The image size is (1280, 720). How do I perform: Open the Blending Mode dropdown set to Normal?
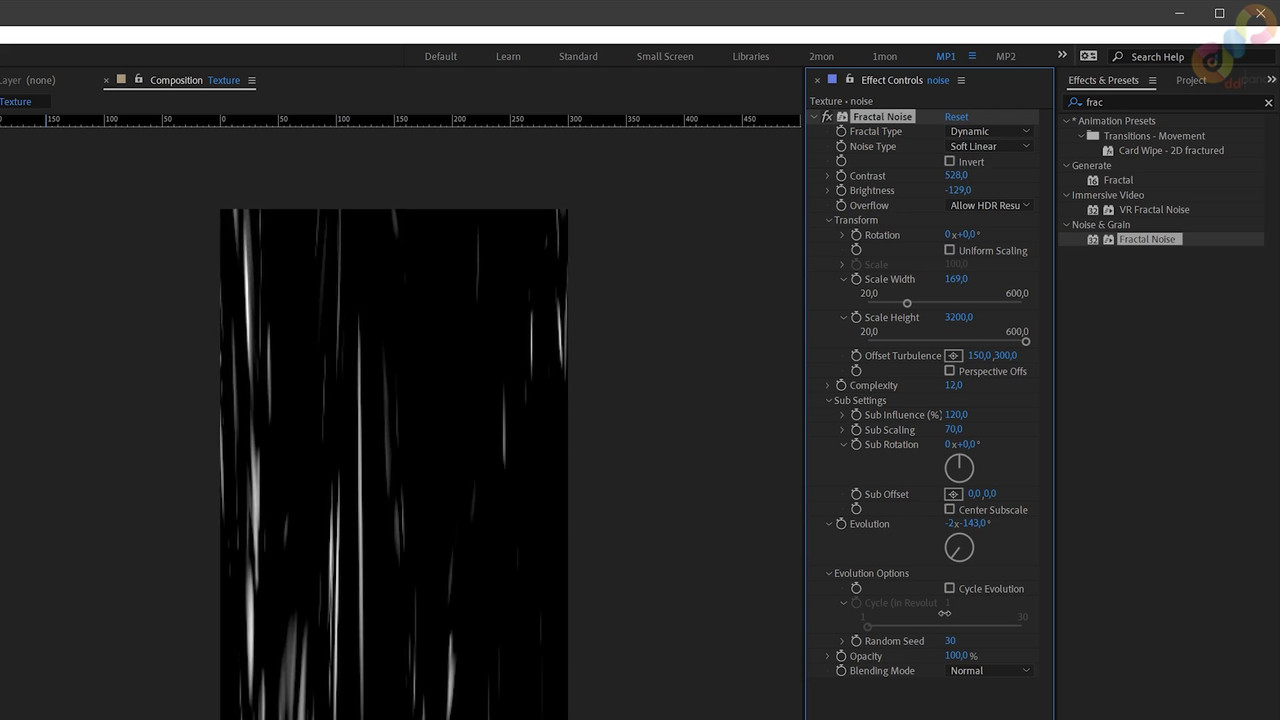[989, 671]
